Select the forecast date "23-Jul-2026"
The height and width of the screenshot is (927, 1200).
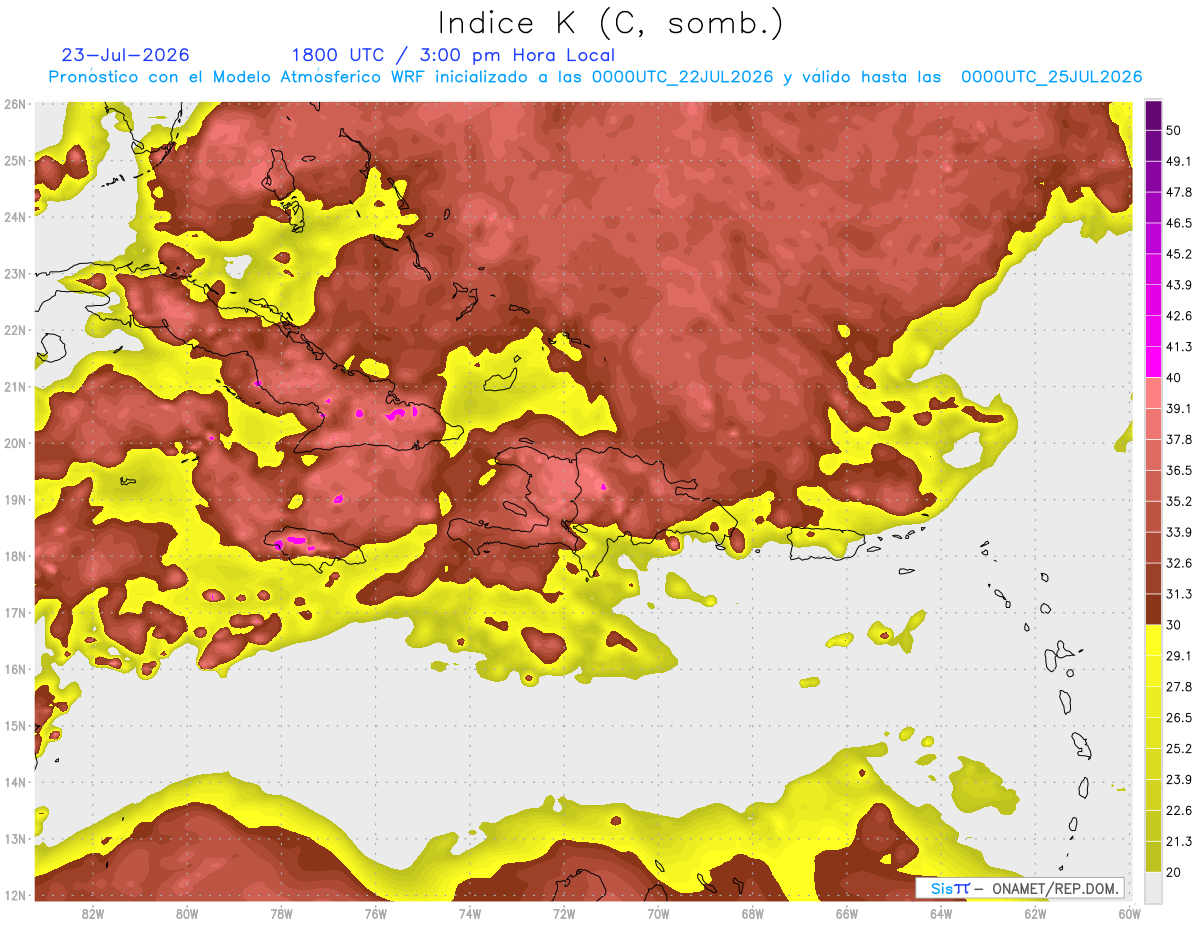pos(125,55)
